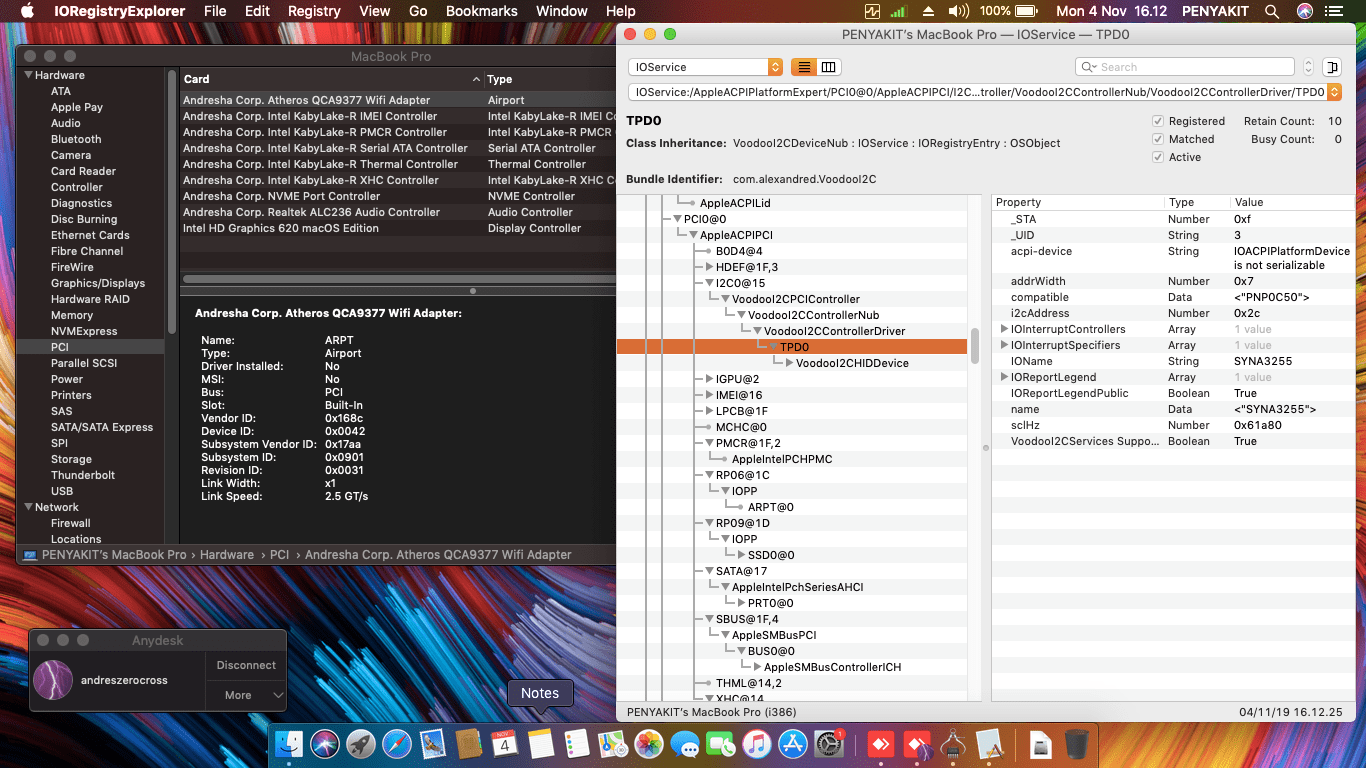
Task: Select the list view layout icon
Action: point(806,66)
